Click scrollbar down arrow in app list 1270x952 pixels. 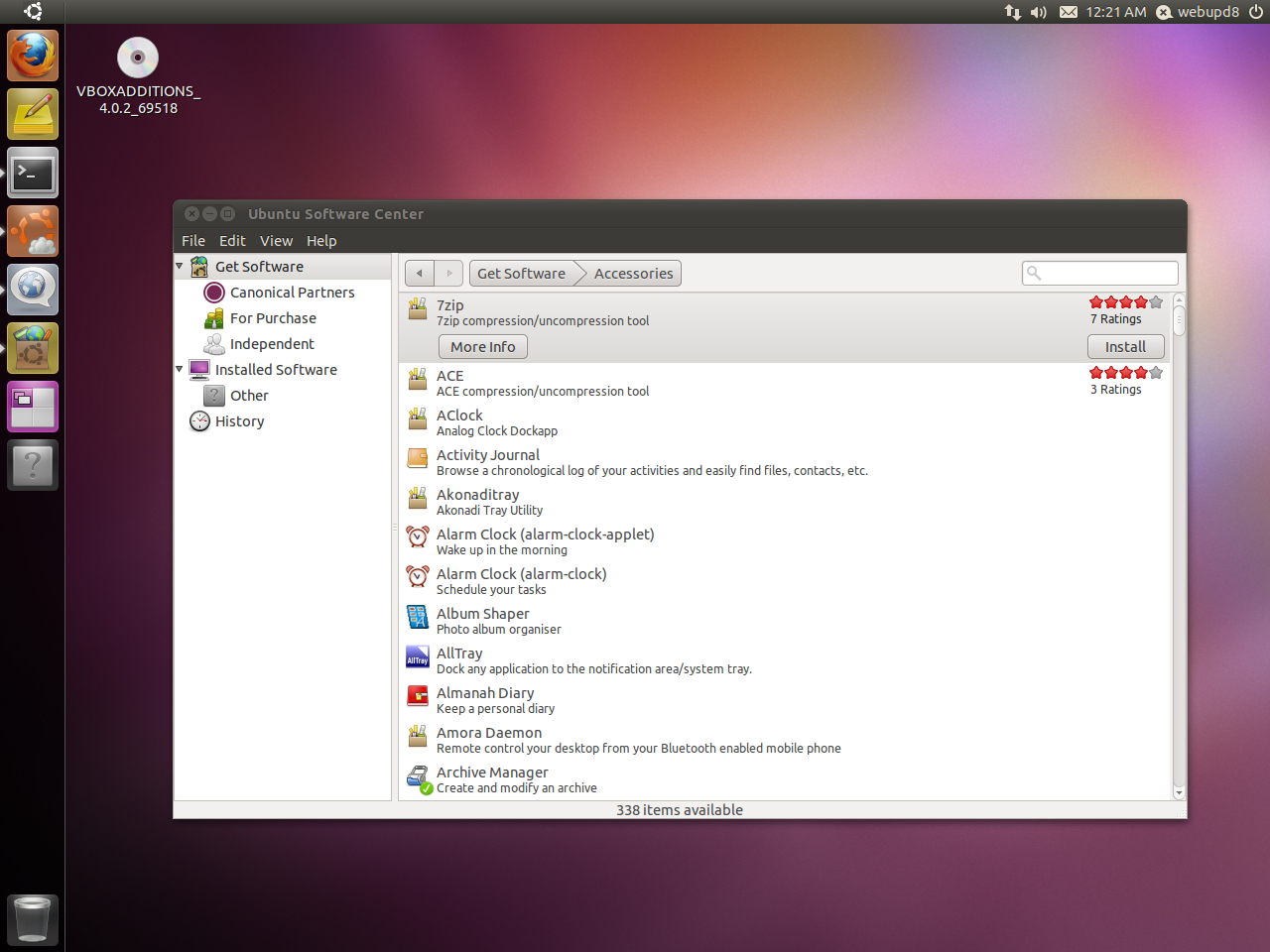point(1180,792)
